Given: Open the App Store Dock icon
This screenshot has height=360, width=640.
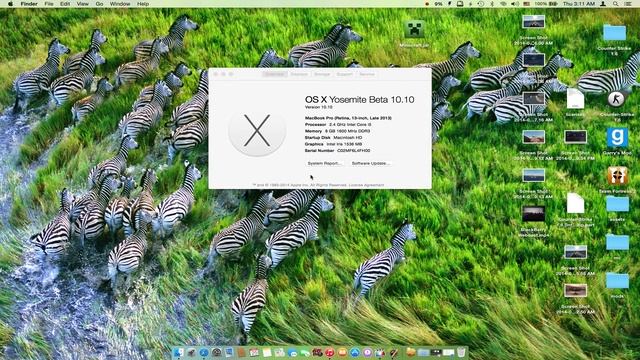Looking at the screenshot, I should (x=355, y=352).
